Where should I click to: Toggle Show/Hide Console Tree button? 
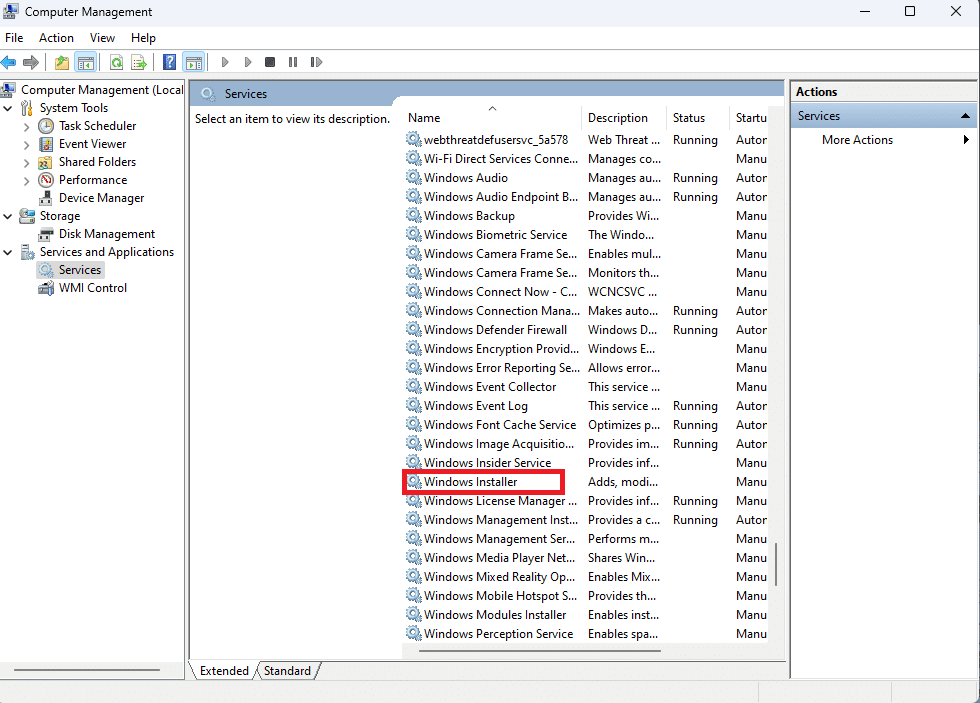point(86,62)
